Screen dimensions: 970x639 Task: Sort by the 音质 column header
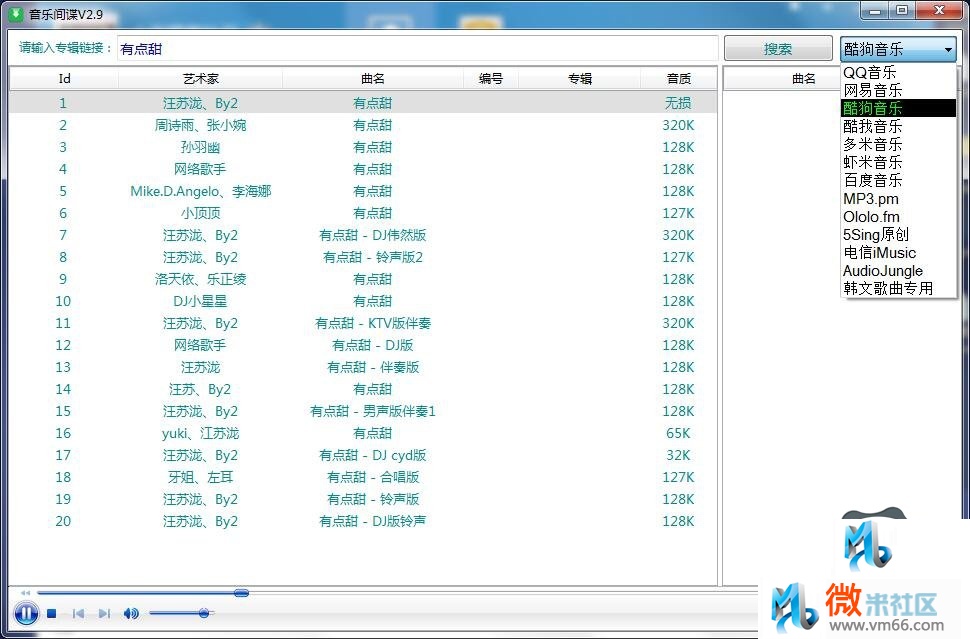pos(679,79)
